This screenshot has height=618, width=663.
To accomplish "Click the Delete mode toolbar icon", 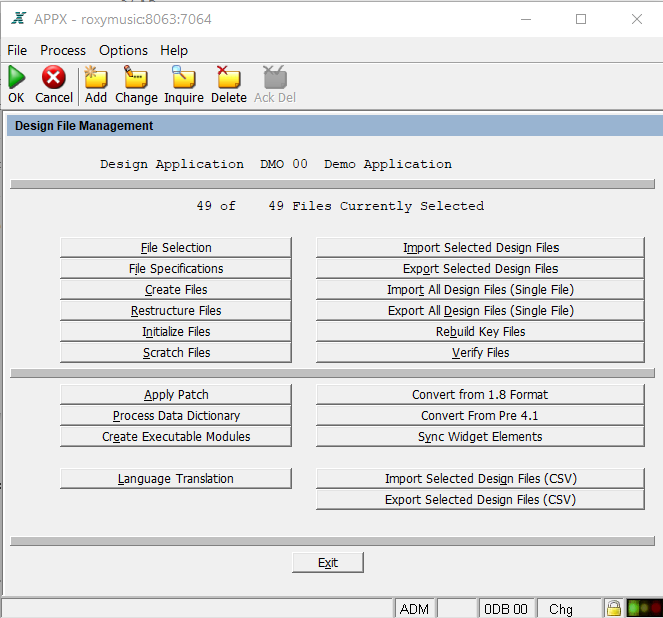I will 228,77.
